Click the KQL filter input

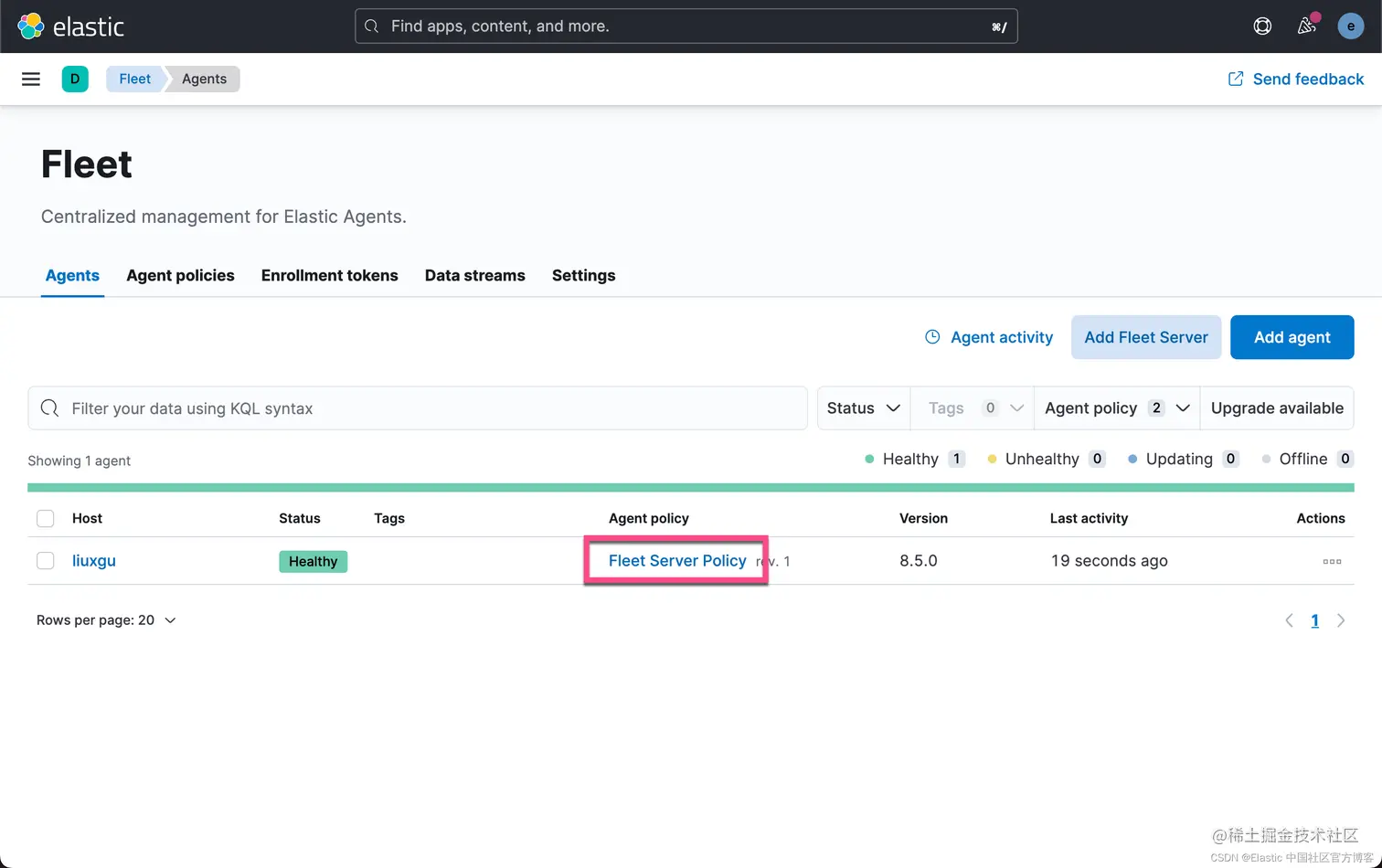[418, 408]
